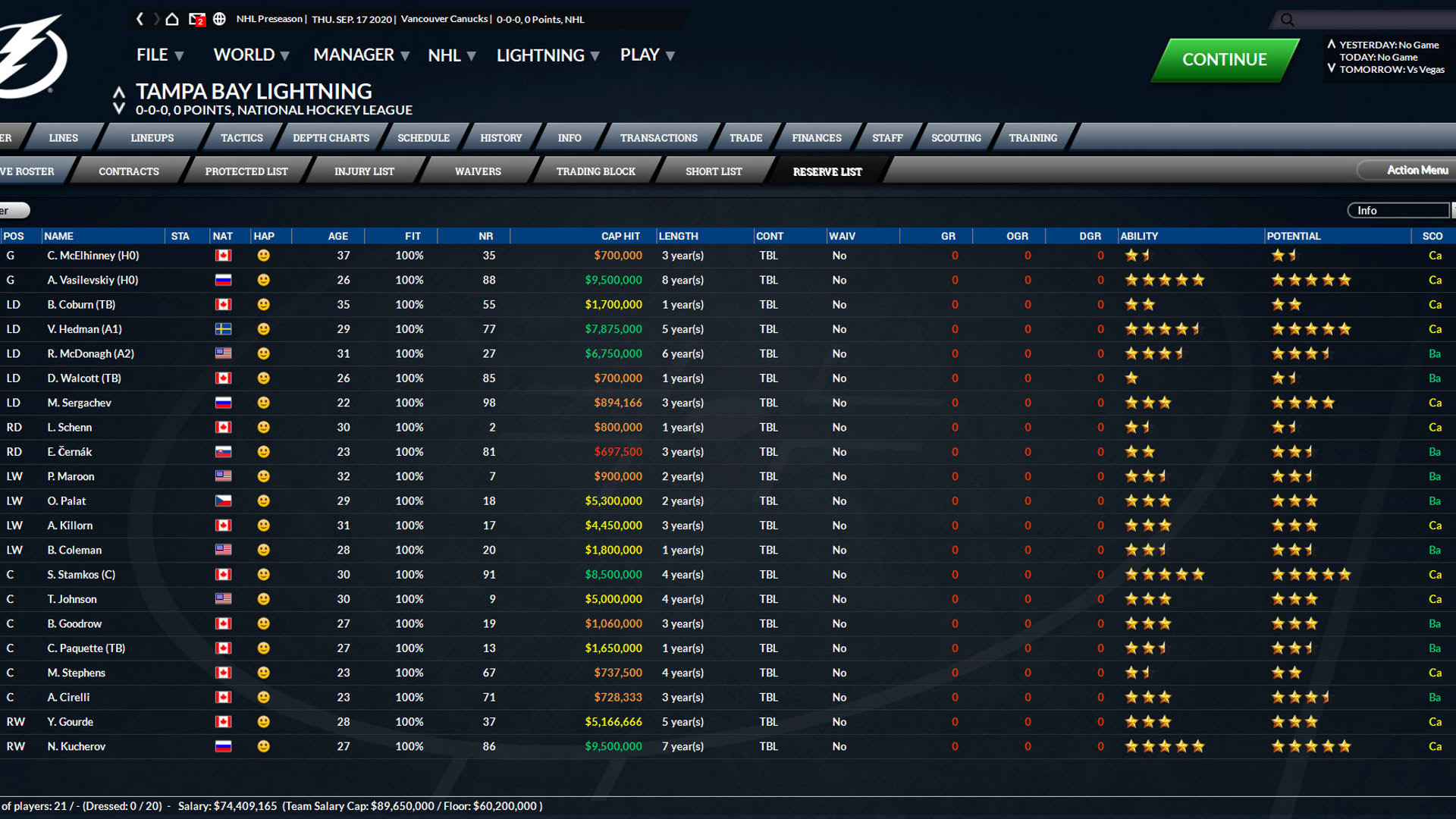
Task: Switch to the TACTICS tab
Action: (242, 138)
